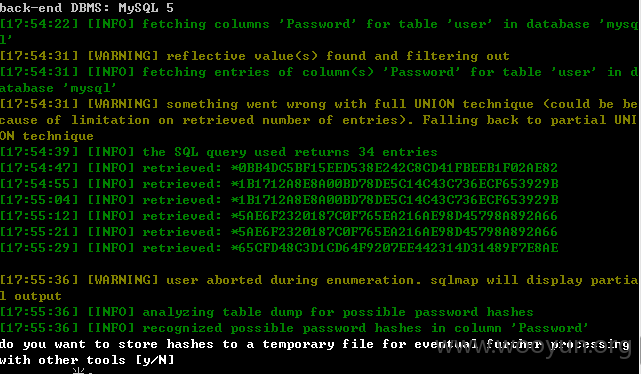The width and height of the screenshot is (641, 374).
Task: Click the full UNION technique warning text
Action: point(319,120)
